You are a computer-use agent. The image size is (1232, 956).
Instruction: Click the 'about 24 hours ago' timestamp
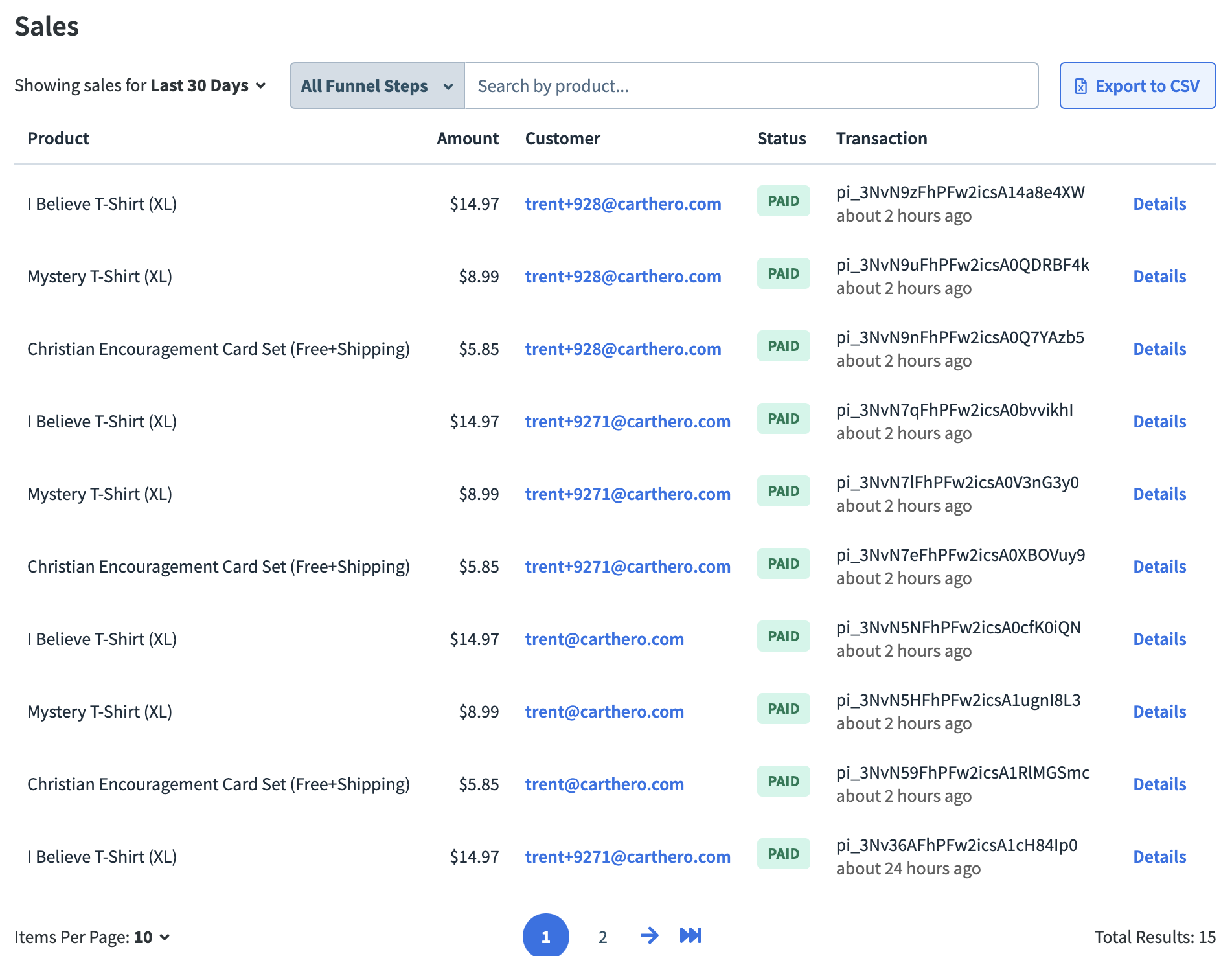[908, 869]
